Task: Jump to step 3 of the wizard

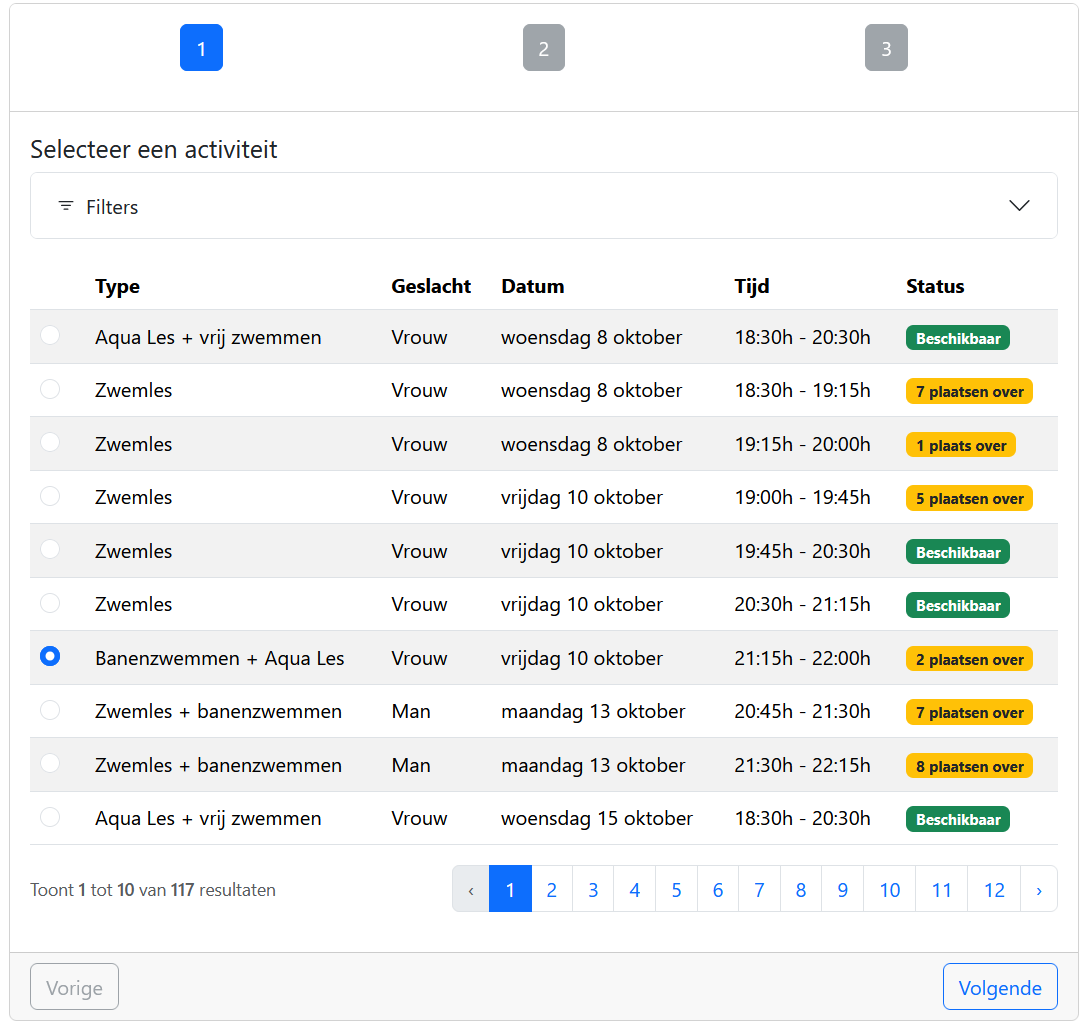Action: point(886,48)
